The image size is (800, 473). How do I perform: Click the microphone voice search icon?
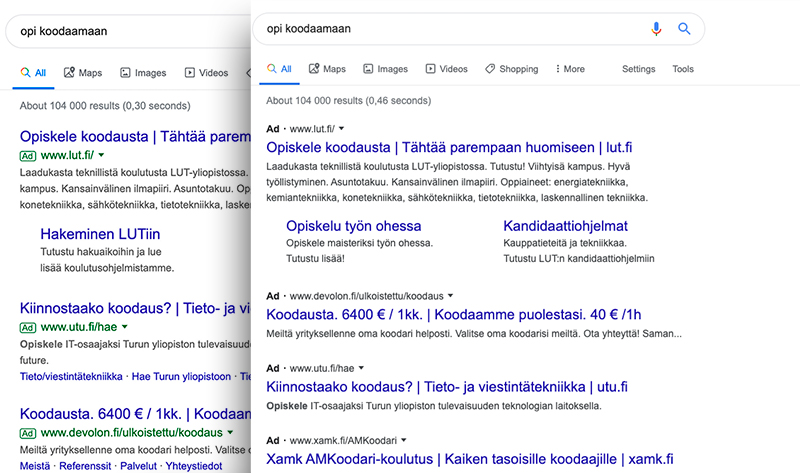(x=656, y=29)
